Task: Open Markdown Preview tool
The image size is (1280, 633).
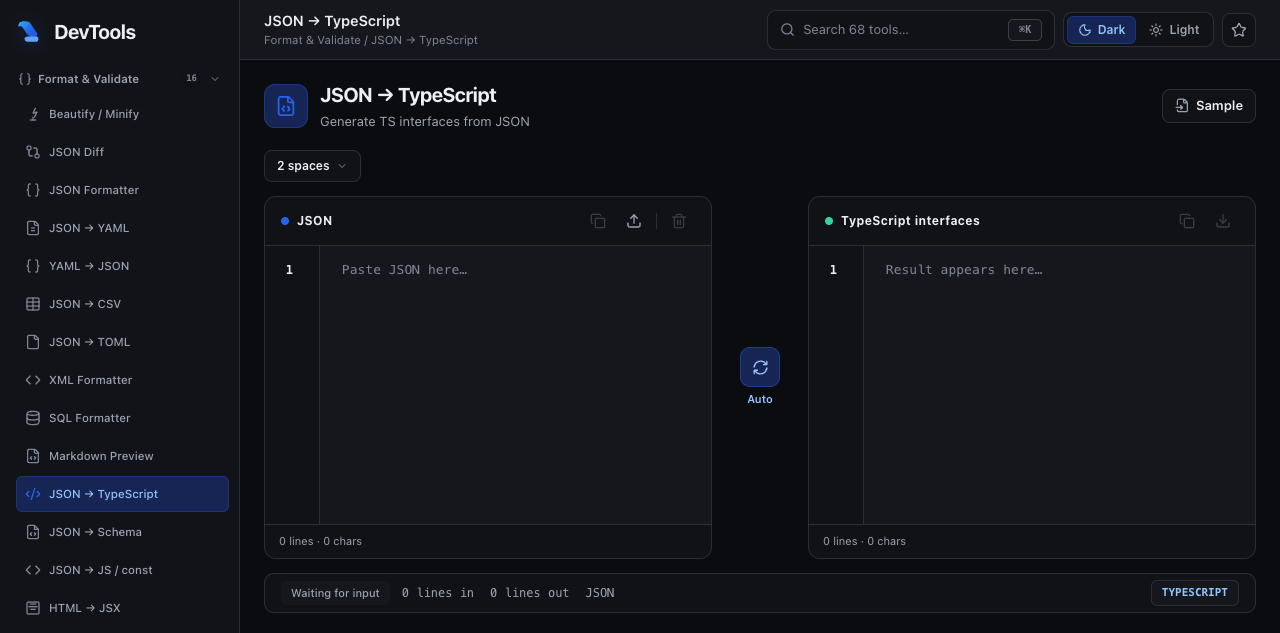Action: click(122, 456)
